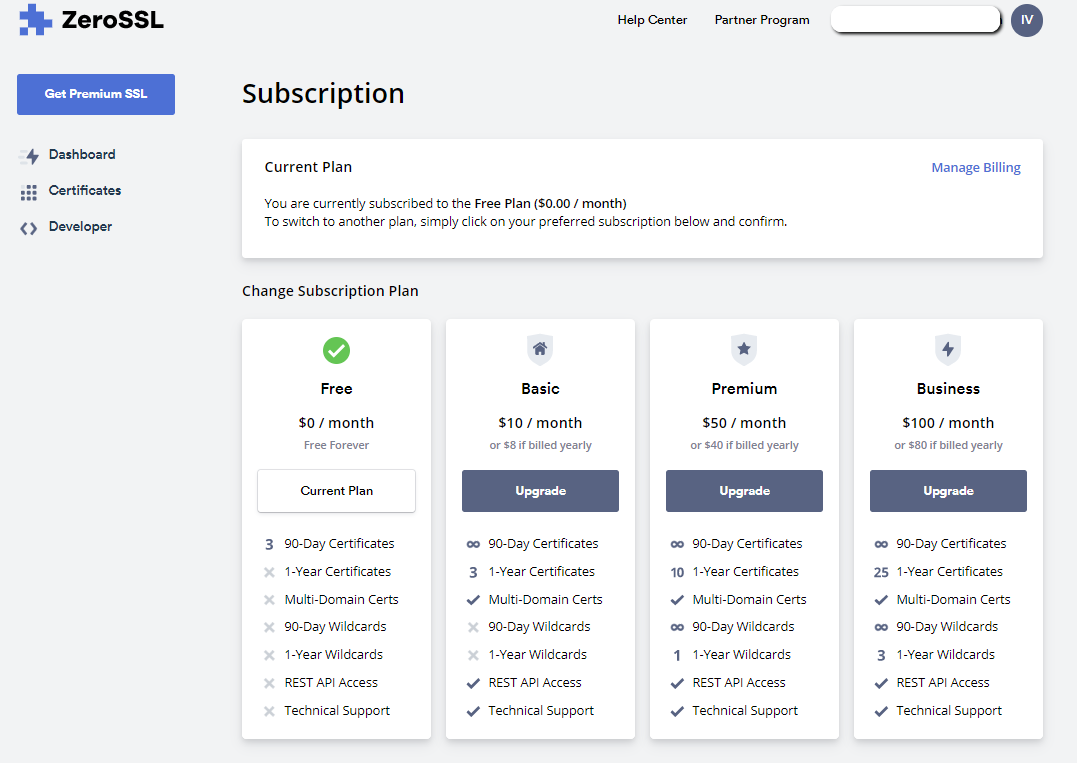The width and height of the screenshot is (1077, 763).
Task: Click the Get Premium SSL button
Action: pyautogui.click(x=96, y=94)
